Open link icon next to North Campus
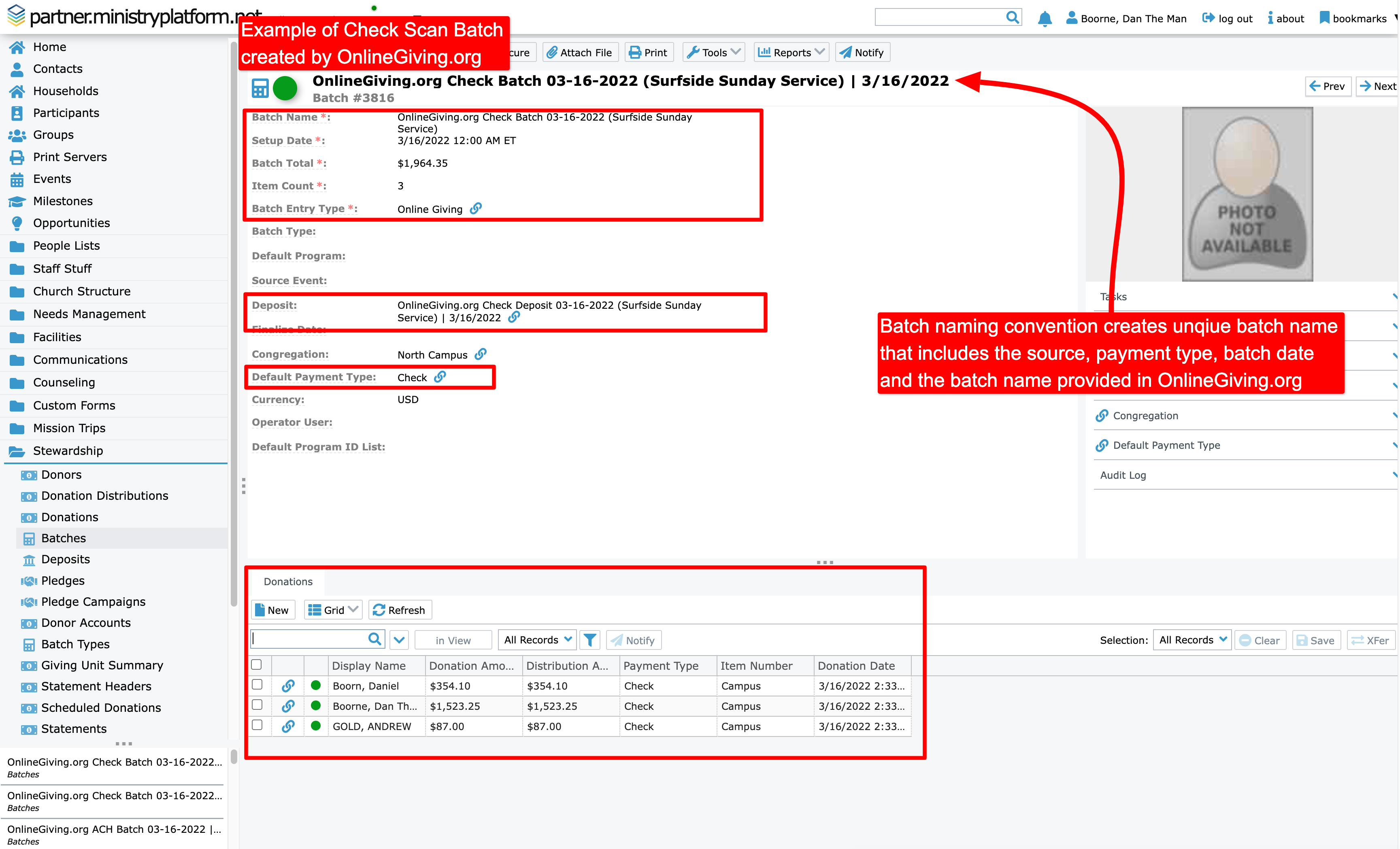 [481, 354]
